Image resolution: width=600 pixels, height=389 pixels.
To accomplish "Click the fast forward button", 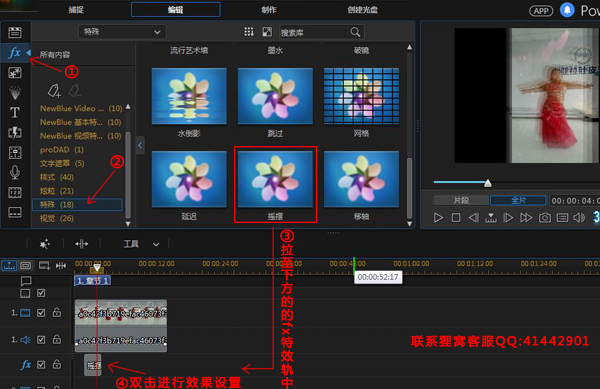I will tap(526, 218).
